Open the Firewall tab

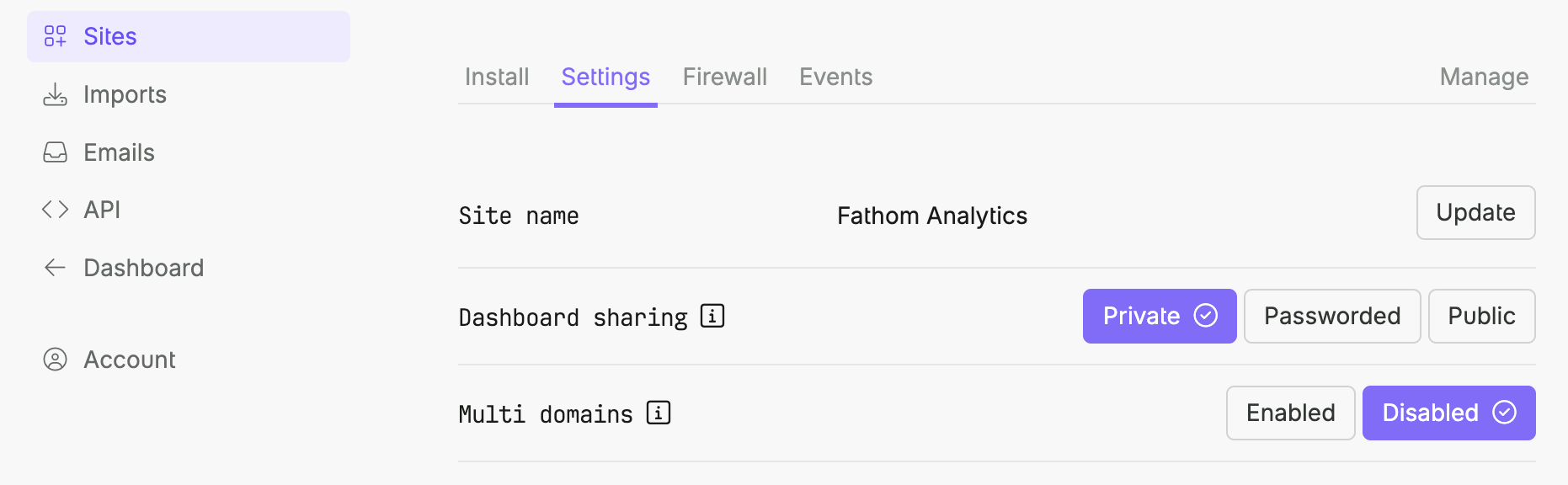pyautogui.click(x=724, y=77)
